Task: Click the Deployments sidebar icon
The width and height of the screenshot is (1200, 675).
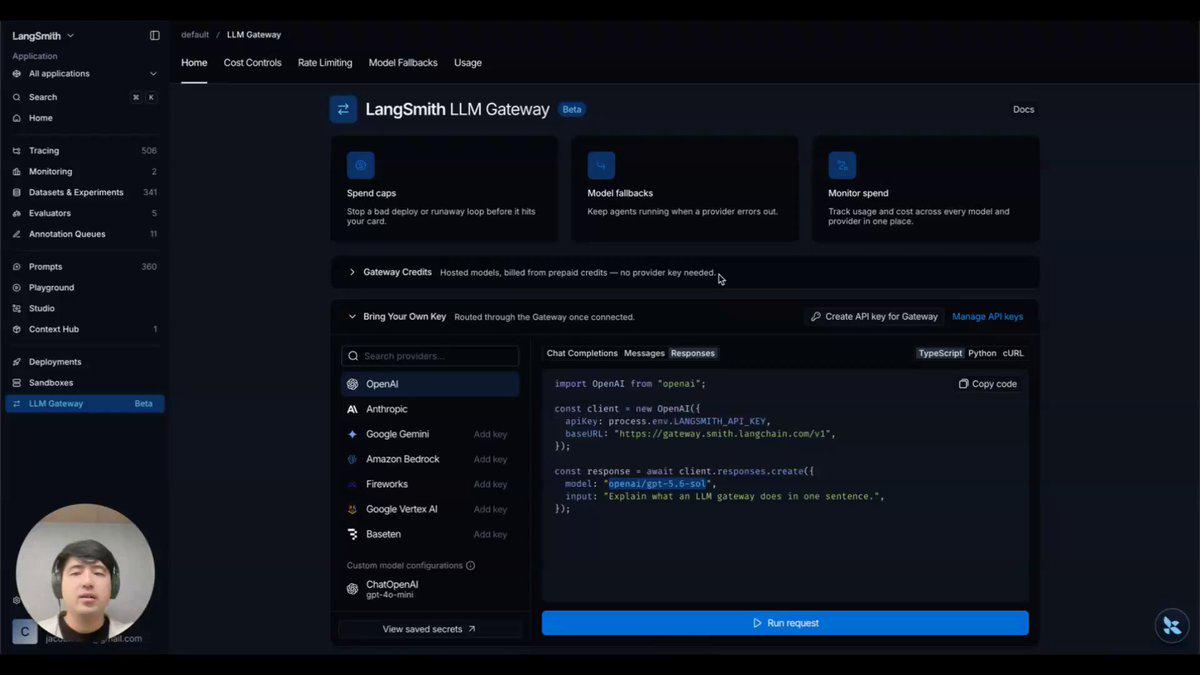Action: pyautogui.click(x=17, y=362)
